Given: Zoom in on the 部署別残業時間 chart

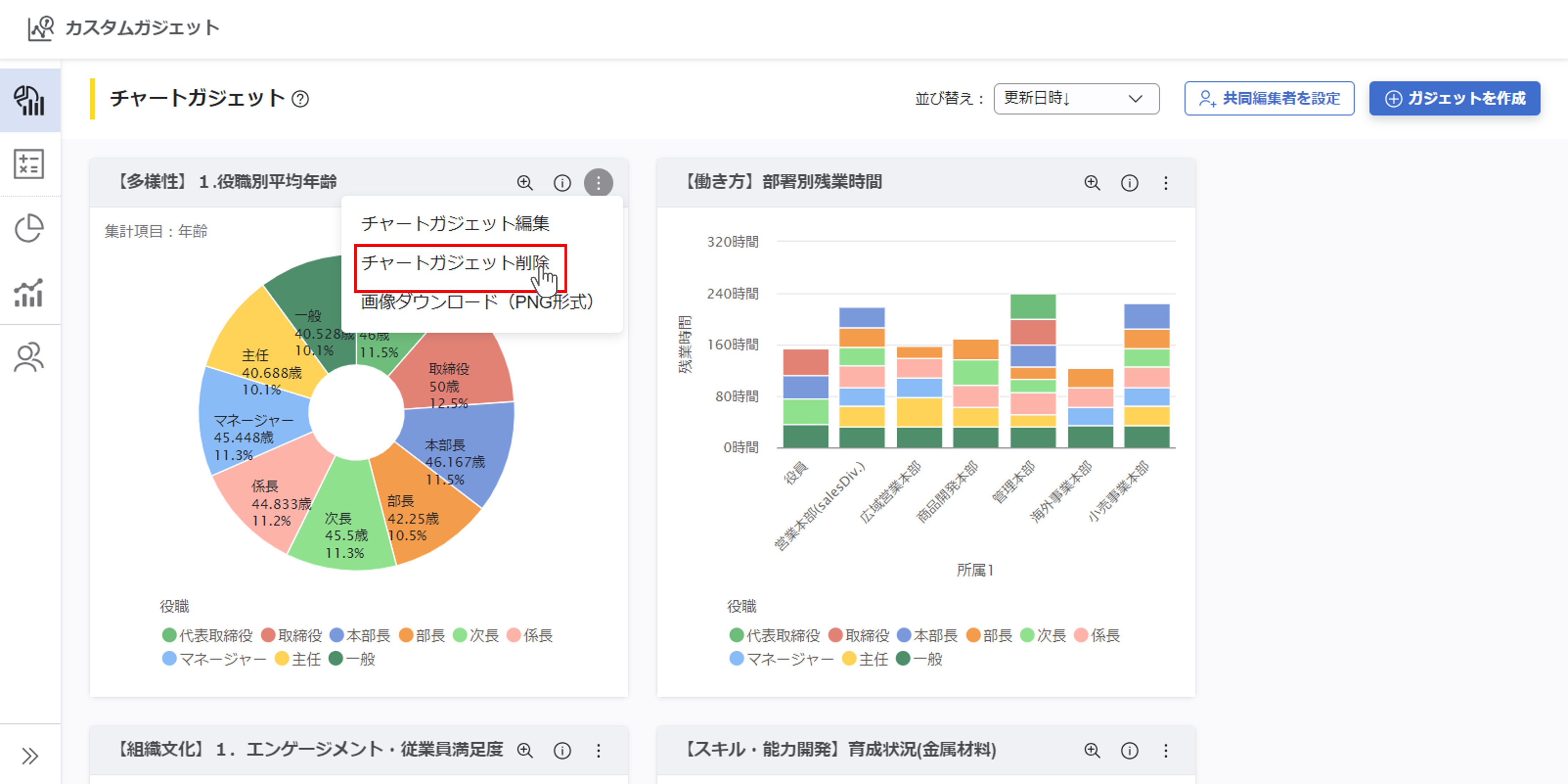Looking at the screenshot, I should [1092, 183].
